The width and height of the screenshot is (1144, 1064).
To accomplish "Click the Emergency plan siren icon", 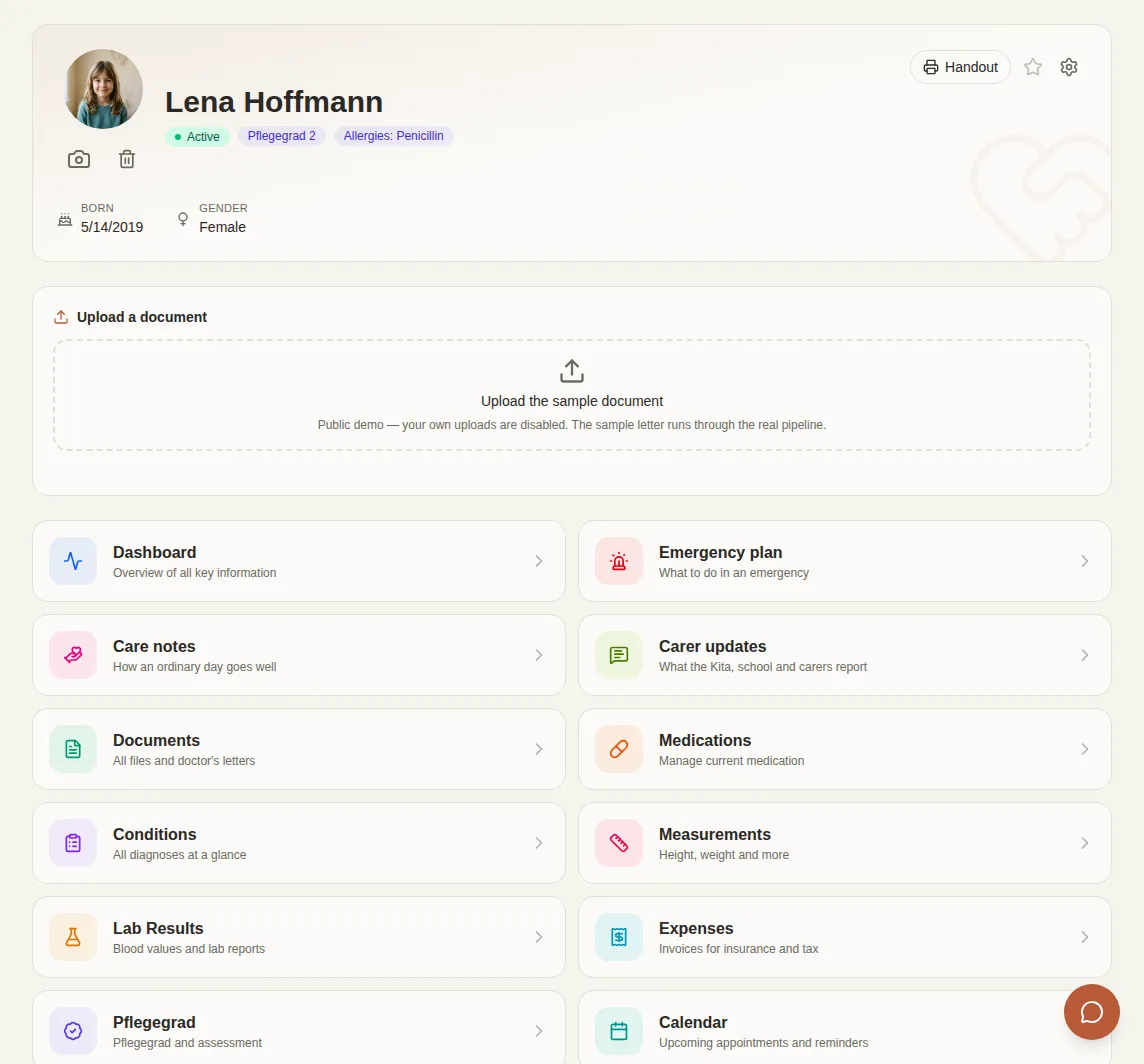I will (619, 561).
